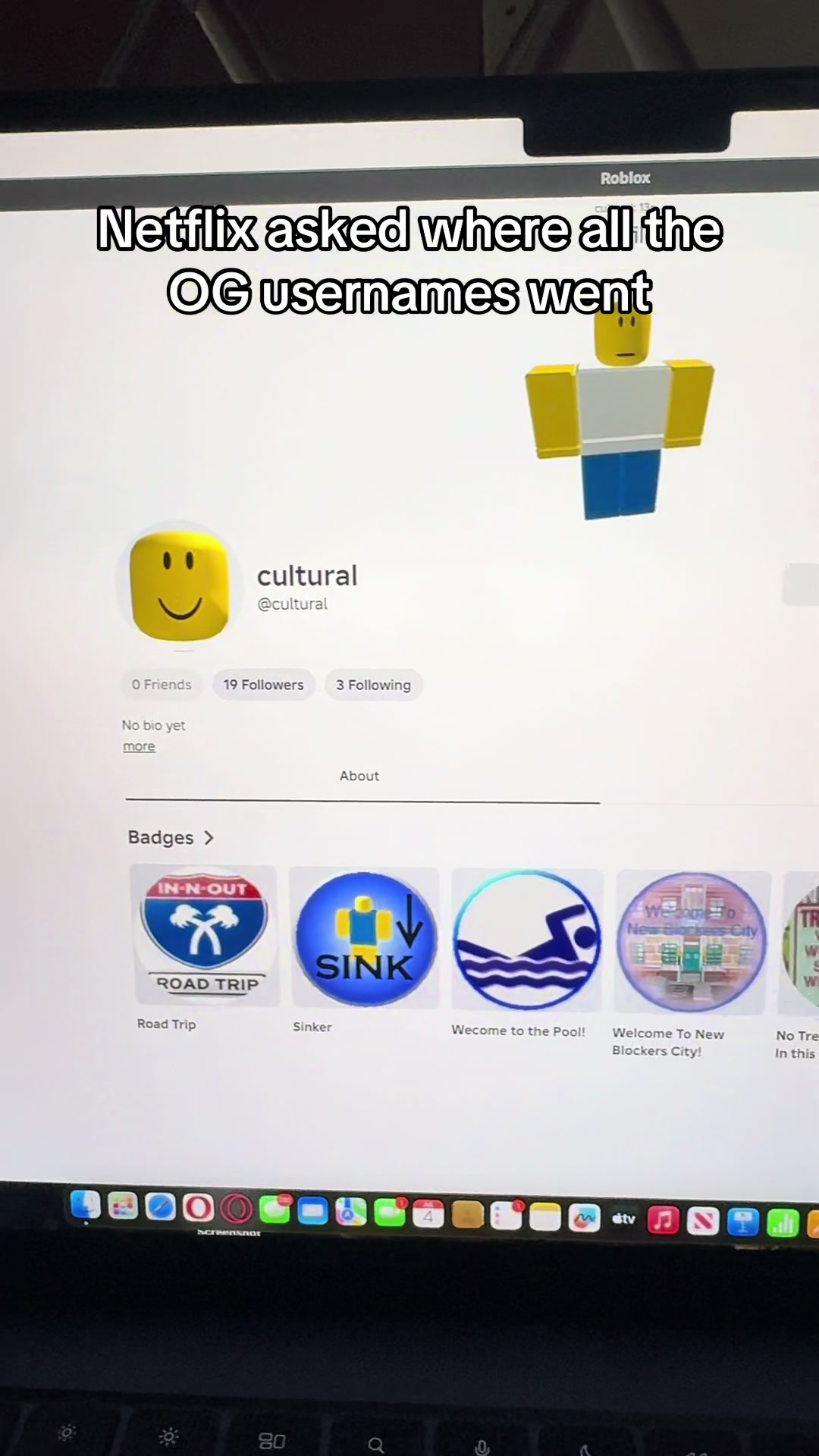819x1456 pixels.
Task: Launch Maps from the dock
Action: tap(350, 1212)
